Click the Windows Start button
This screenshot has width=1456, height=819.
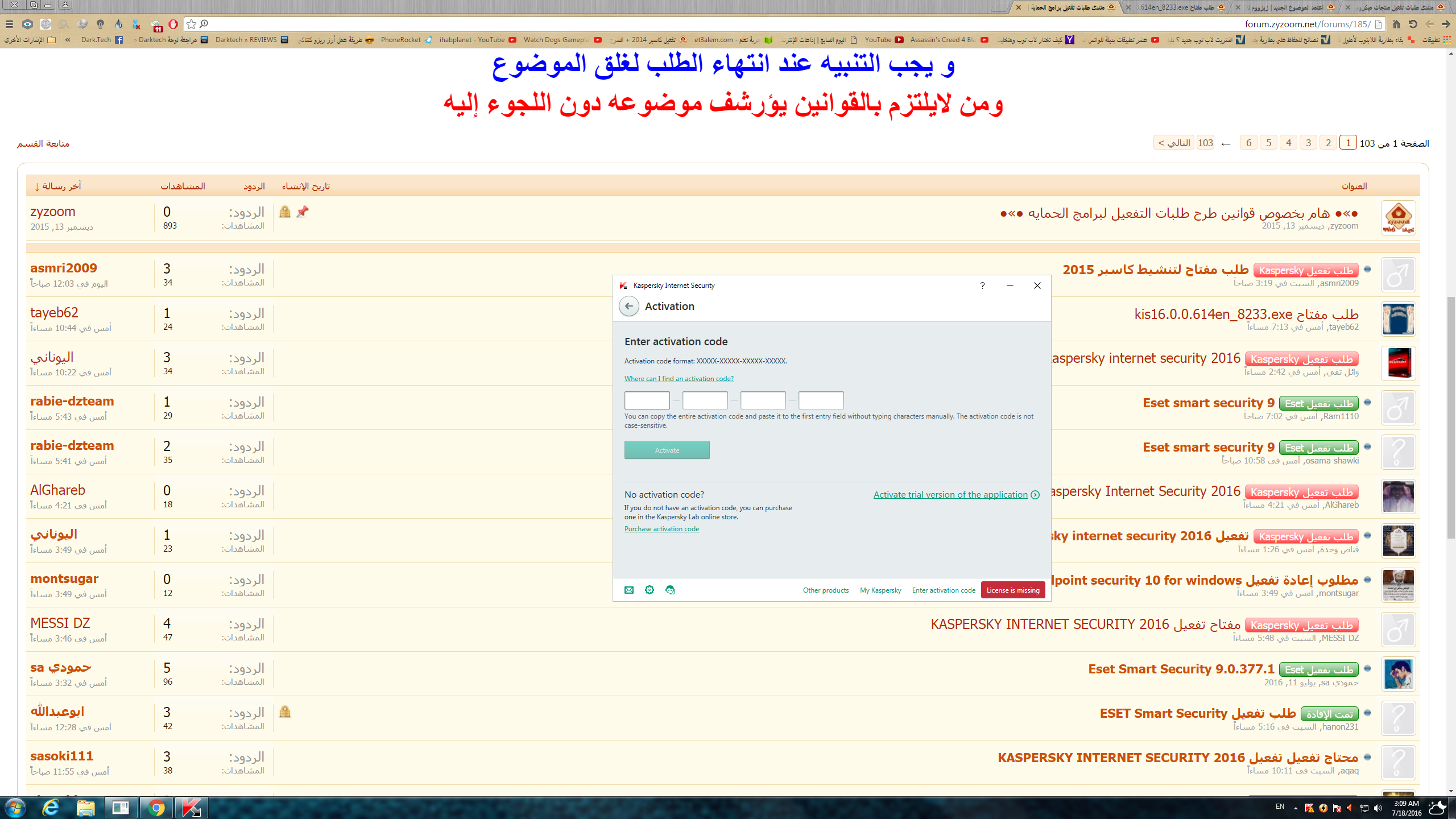click(15, 808)
